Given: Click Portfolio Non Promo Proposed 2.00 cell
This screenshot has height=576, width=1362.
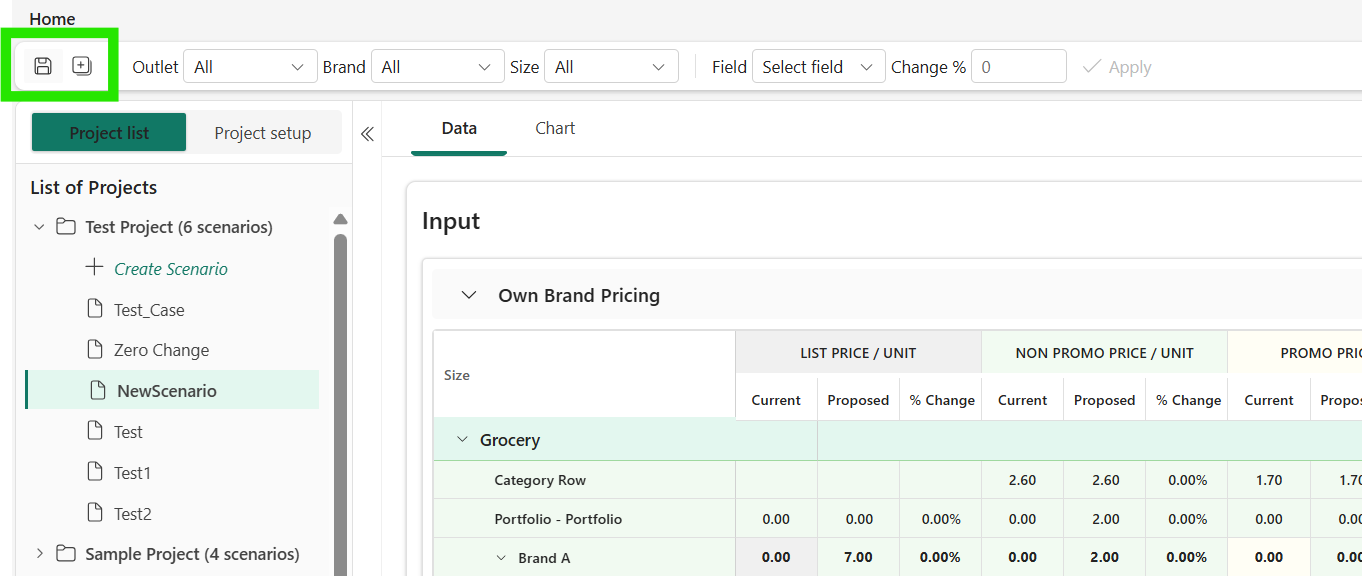Looking at the screenshot, I should tap(1104, 519).
